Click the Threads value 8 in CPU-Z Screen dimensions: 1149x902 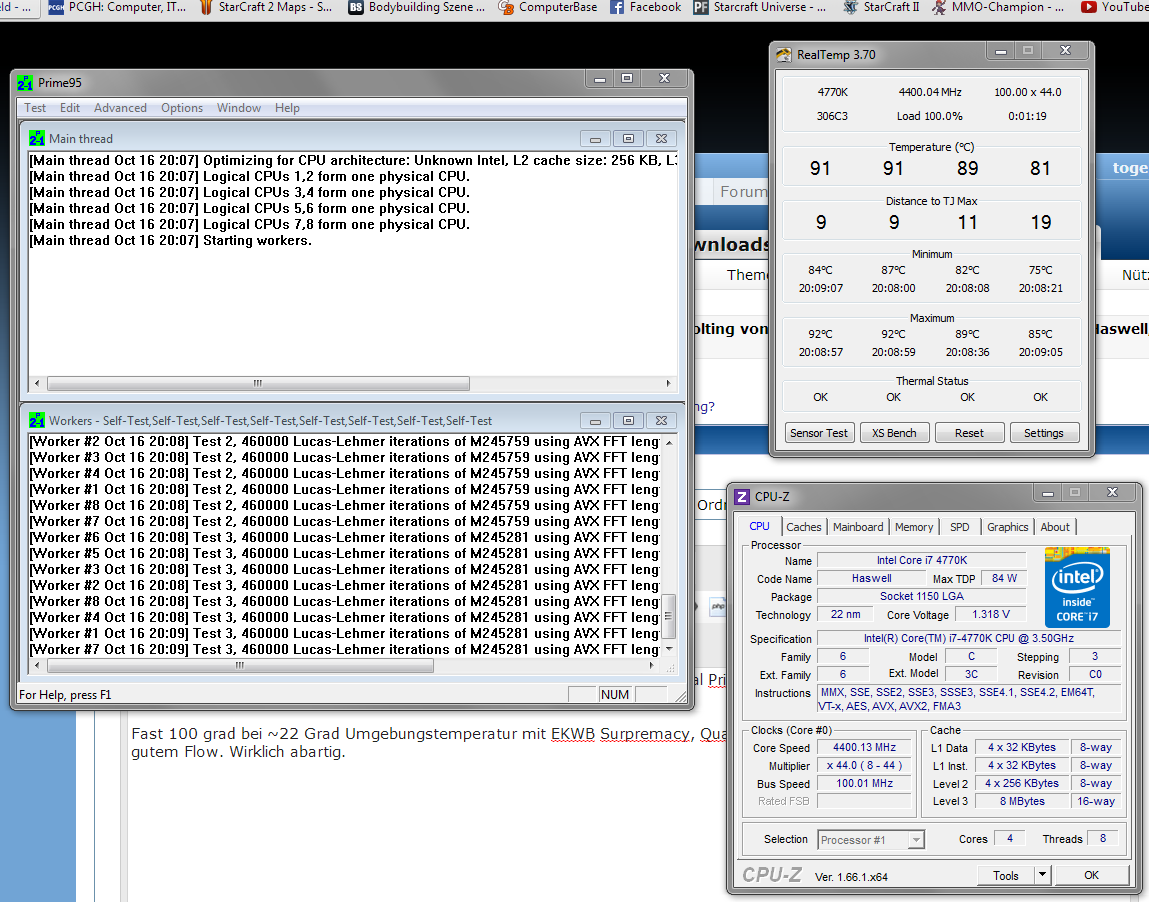[1103, 838]
